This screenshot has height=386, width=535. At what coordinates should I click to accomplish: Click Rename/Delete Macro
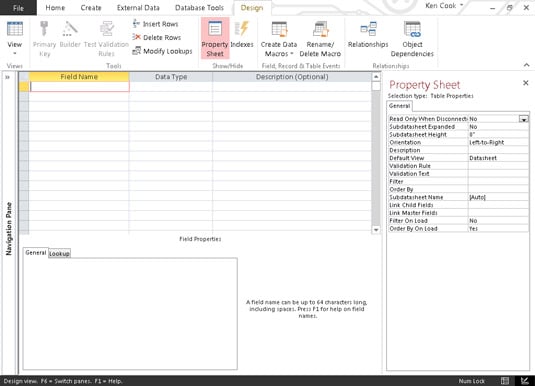[320, 38]
